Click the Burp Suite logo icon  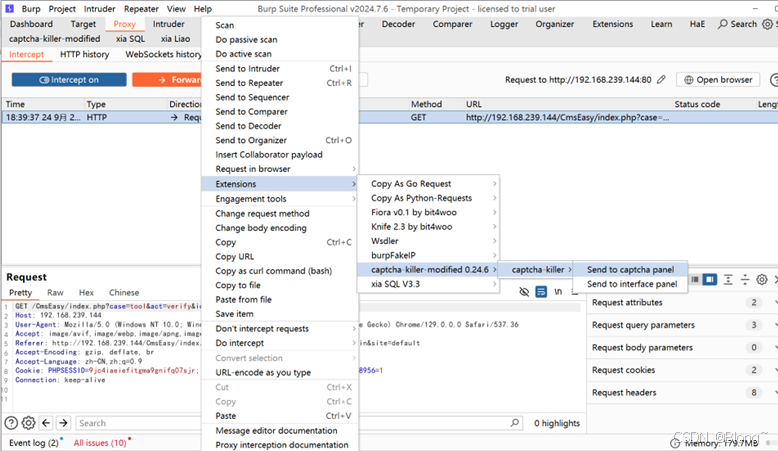9,8
